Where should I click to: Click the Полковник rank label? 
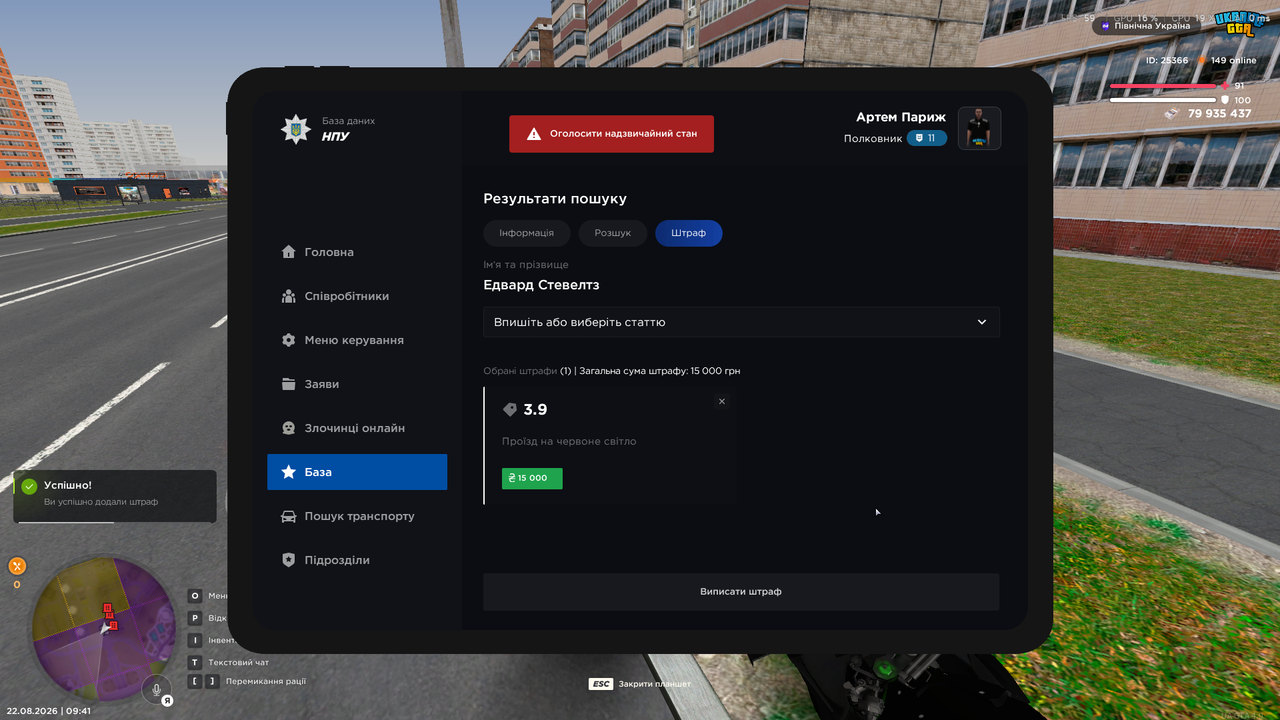tap(873, 139)
